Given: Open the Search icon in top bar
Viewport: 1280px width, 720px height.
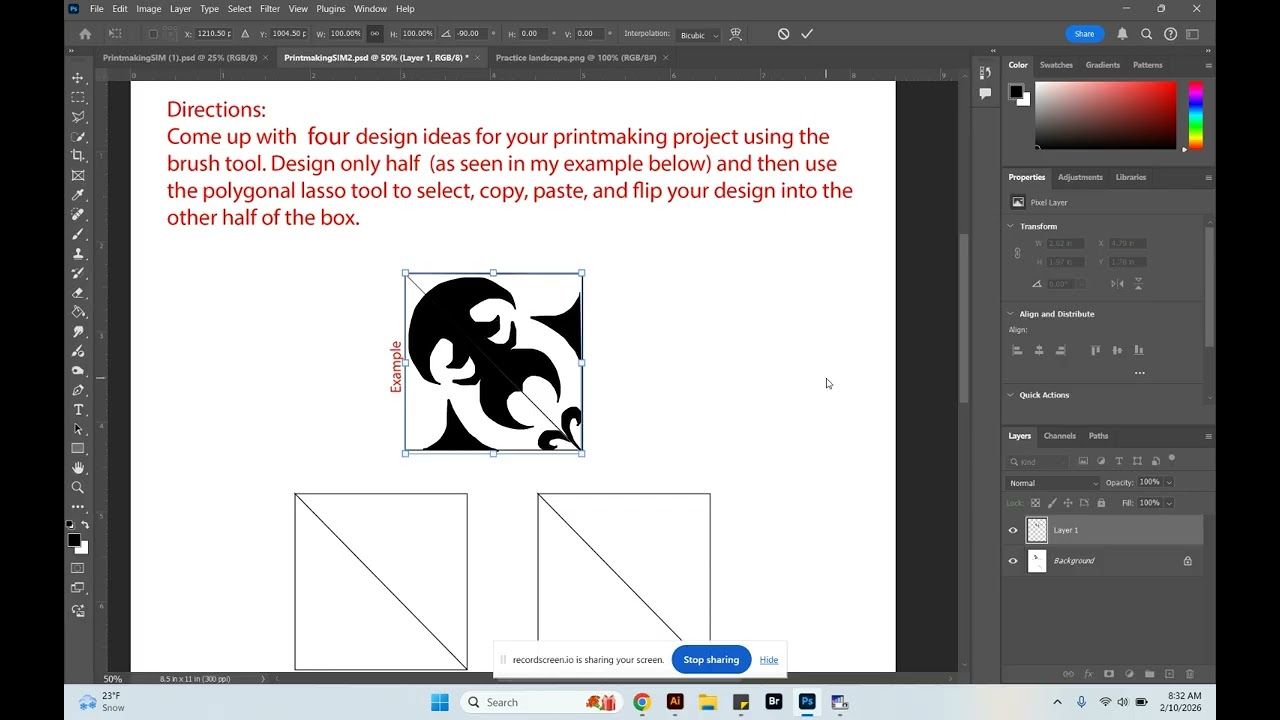Looking at the screenshot, I should (1147, 34).
